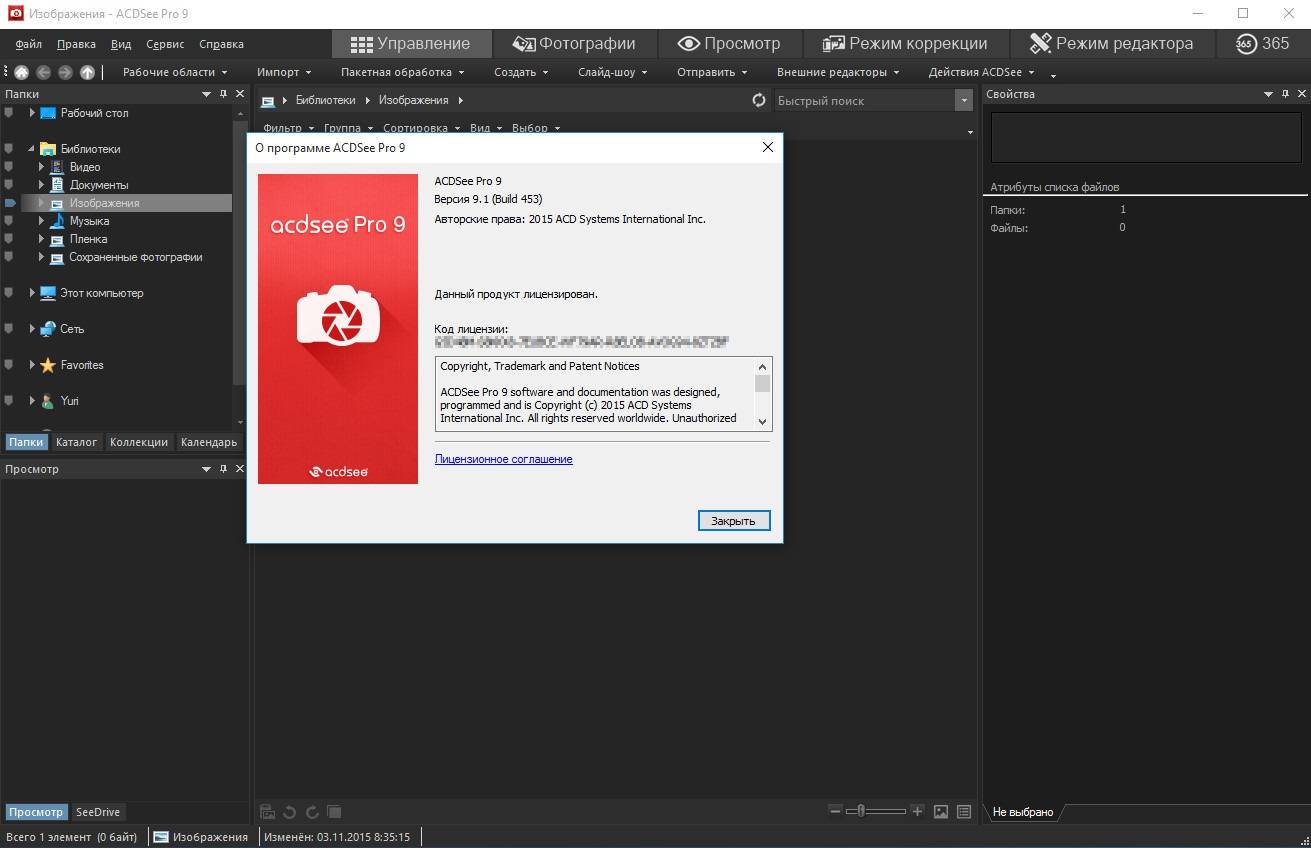
Task: Toggle Easy-Select marker for Этот компьютер
Action: pyautogui.click(x=9, y=293)
